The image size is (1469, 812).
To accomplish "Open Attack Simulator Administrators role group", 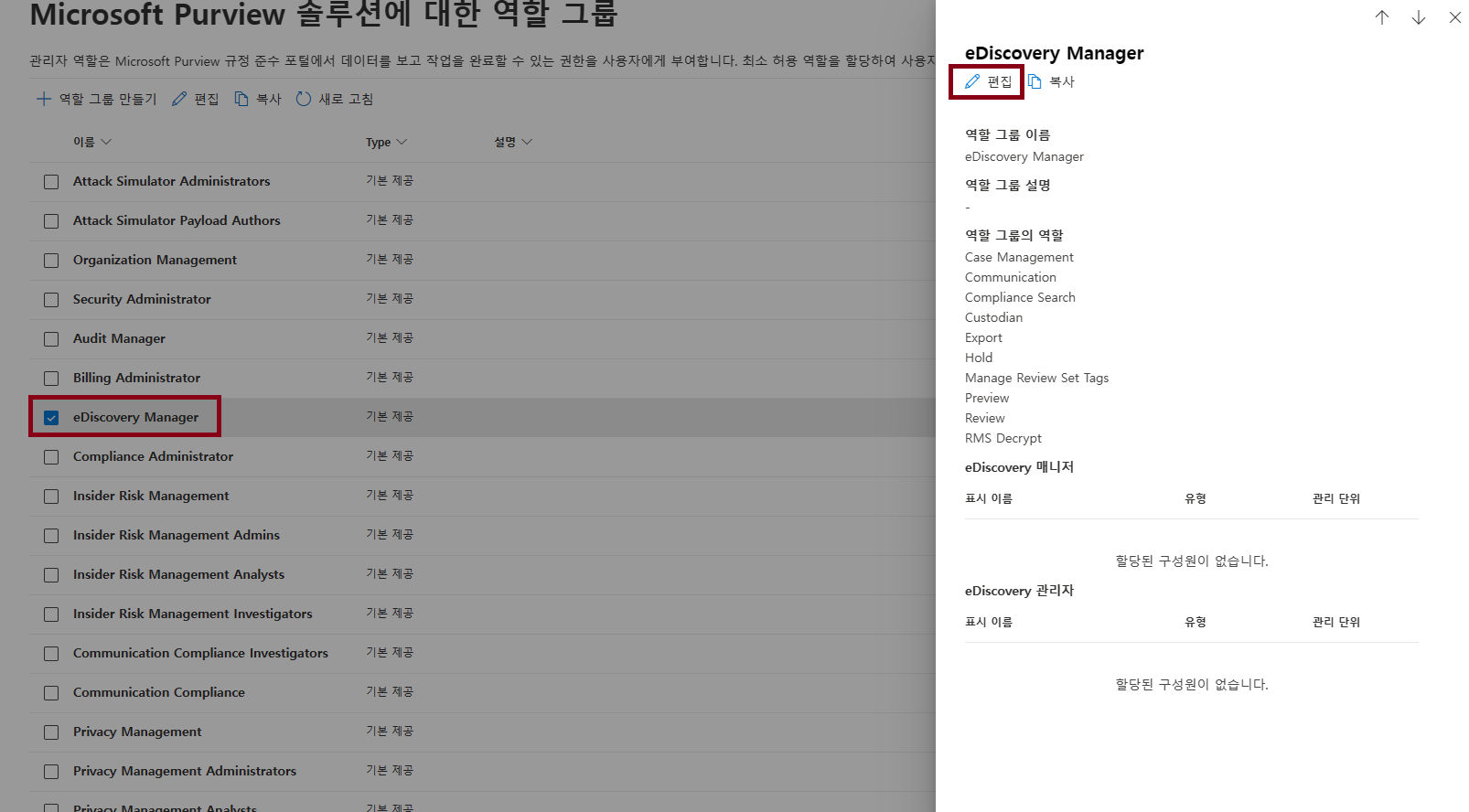I will click(172, 181).
